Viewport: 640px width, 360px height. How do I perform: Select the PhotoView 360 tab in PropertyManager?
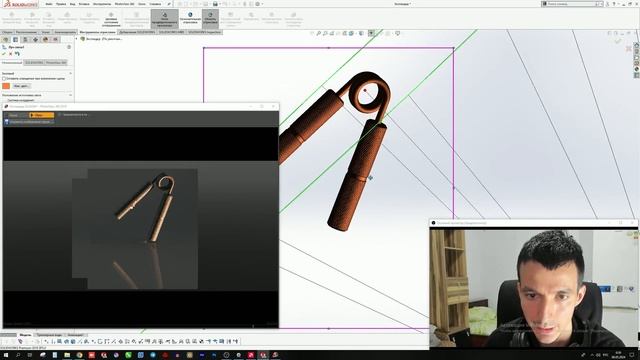(56, 63)
